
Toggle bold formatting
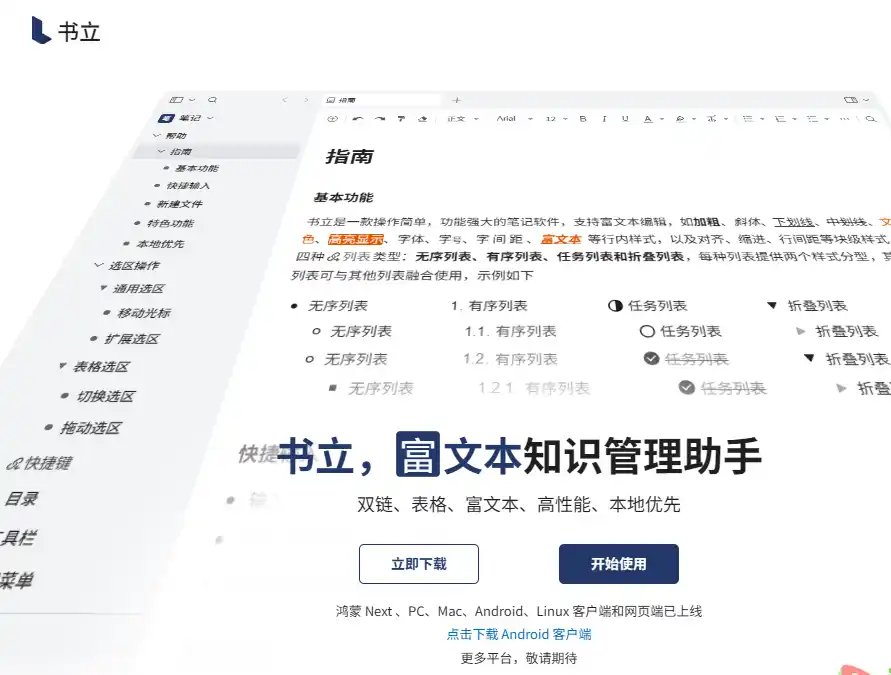pyautogui.click(x=582, y=119)
